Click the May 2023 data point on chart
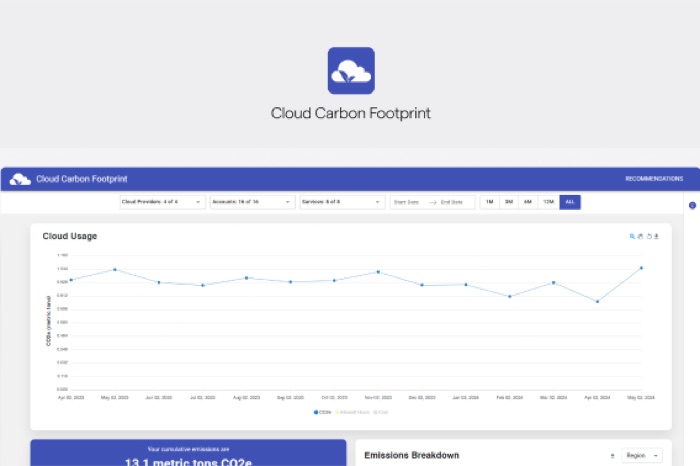 115,269
